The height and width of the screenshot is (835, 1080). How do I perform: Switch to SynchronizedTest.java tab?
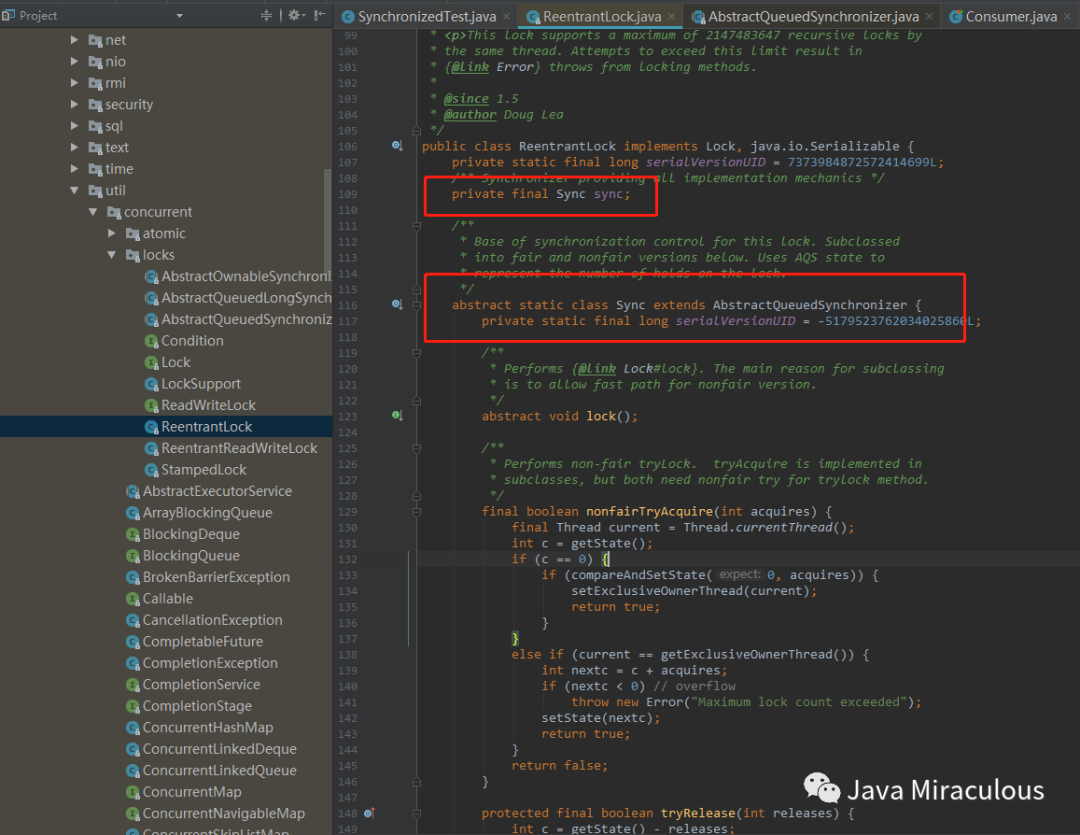426,17
